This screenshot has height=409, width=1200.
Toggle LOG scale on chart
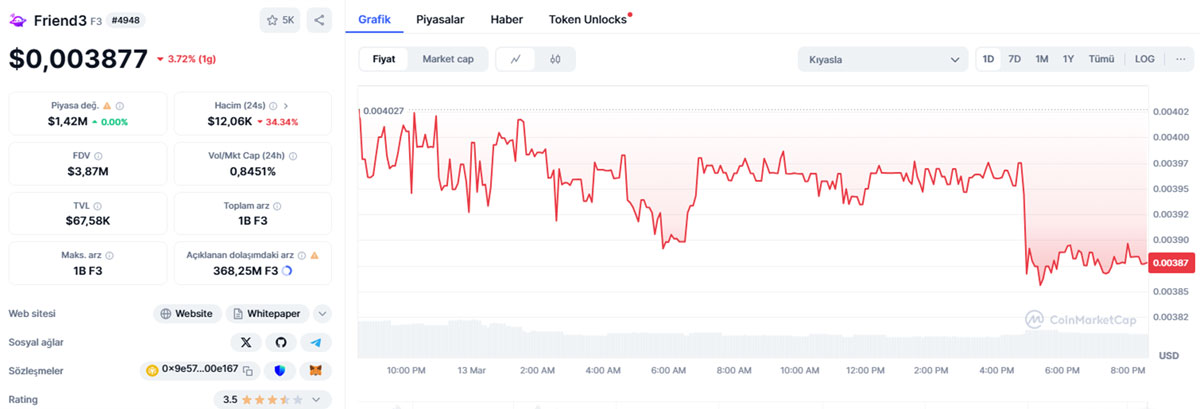pyautogui.click(x=1145, y=59)
